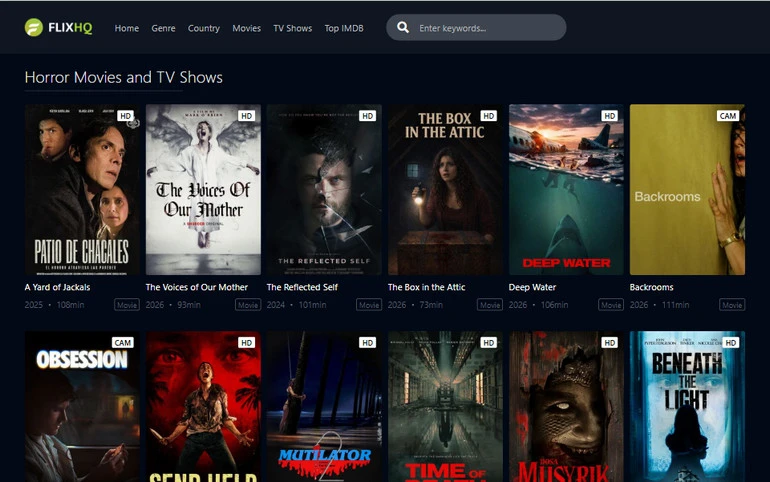The image size is (770, 482).
Task: Click Movie tag under A Yard of Jackals
Action: click(127, 305)
